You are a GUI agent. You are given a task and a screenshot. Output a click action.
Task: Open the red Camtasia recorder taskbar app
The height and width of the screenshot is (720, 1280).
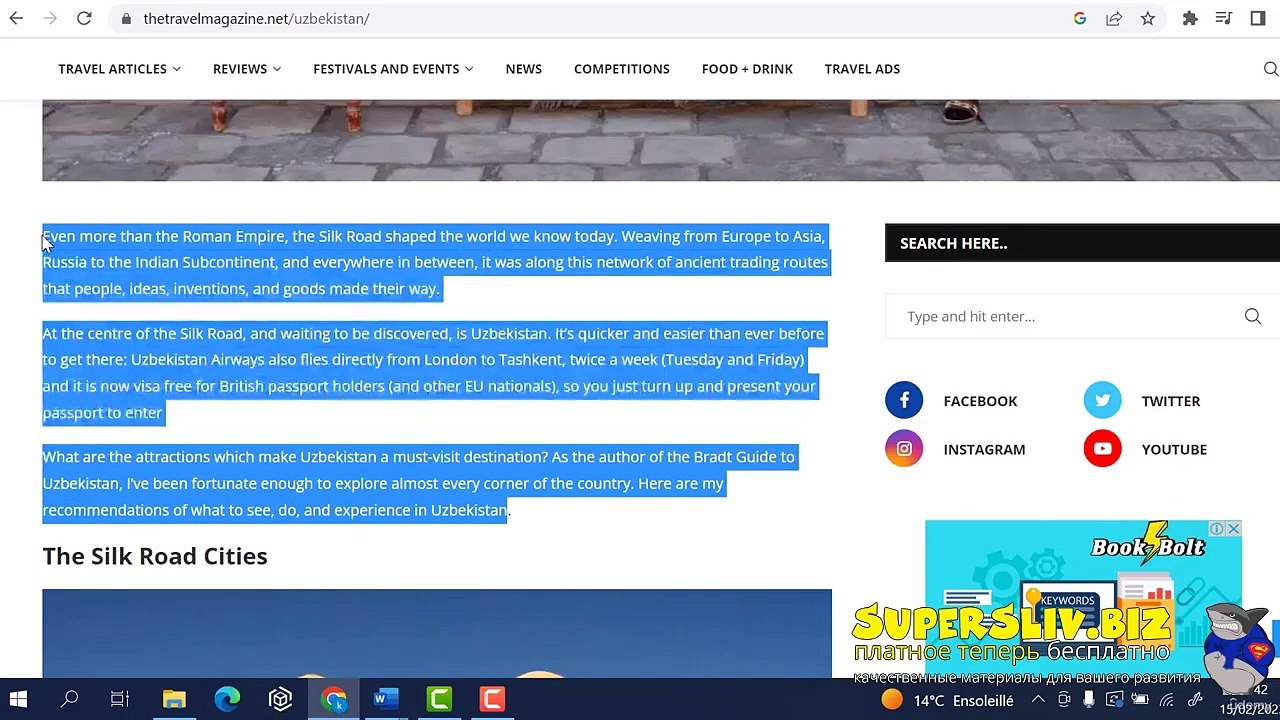click(492, 699)
